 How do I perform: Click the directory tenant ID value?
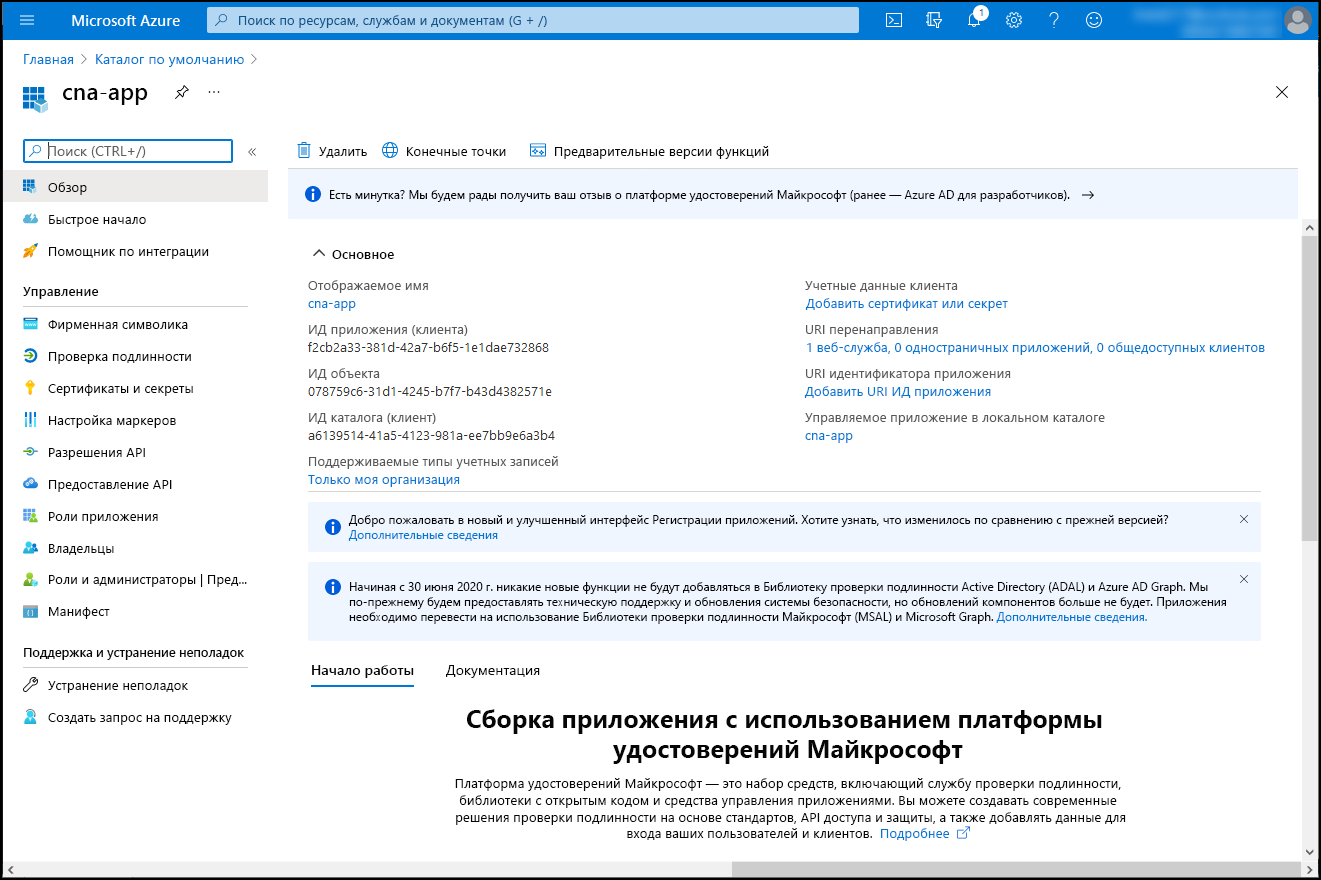431,435
